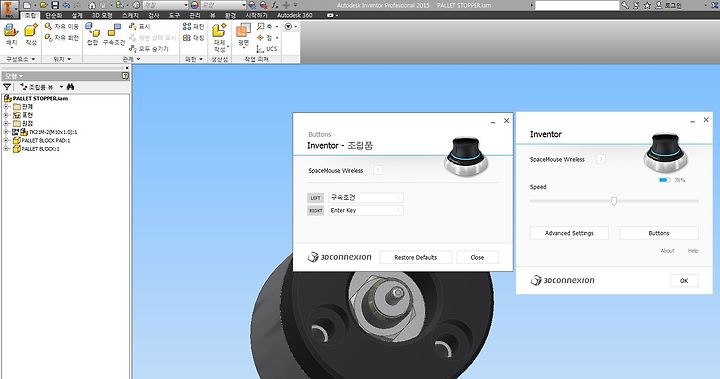Click the wrench icon beside the search box

[625, 5]
